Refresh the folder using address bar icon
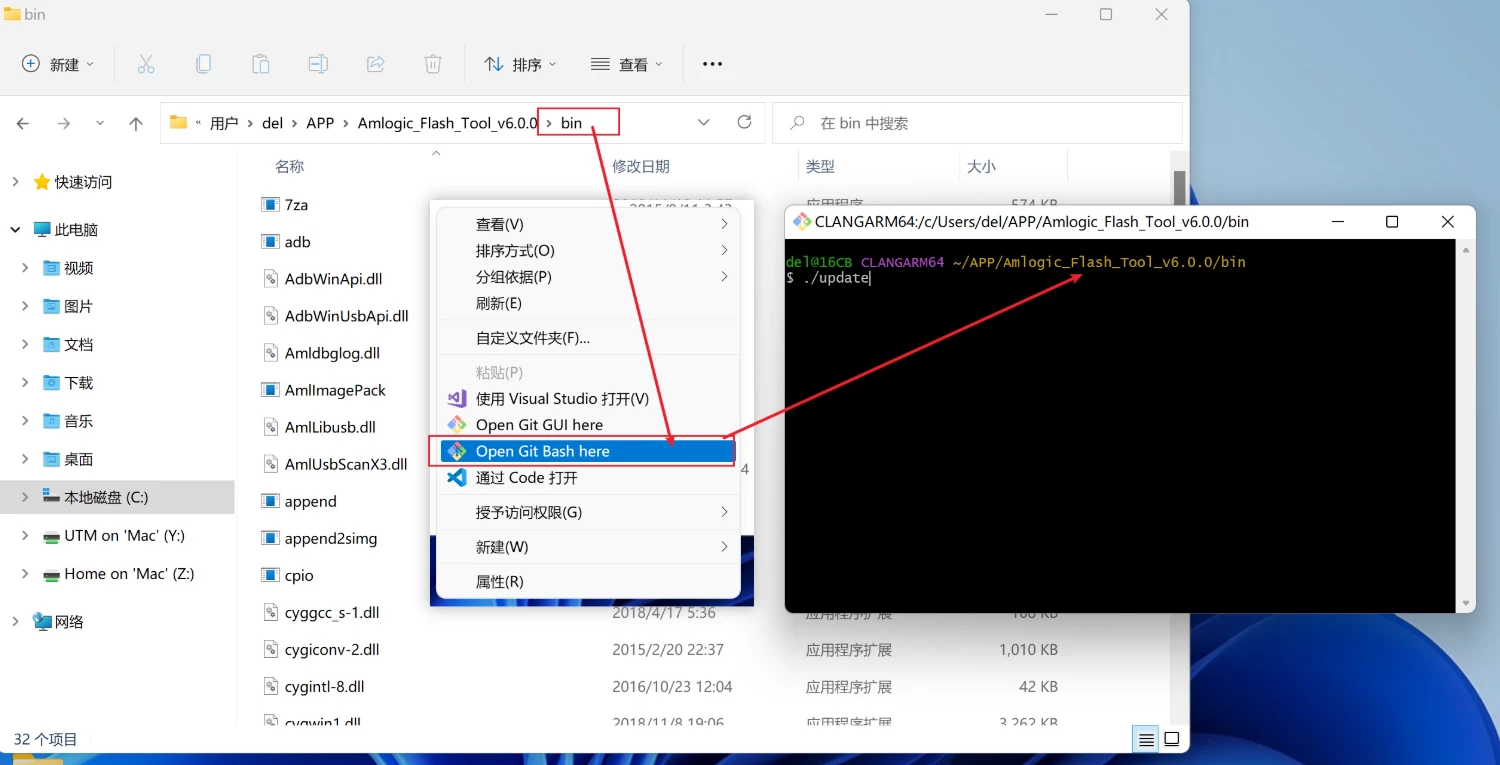This screenshot has height=765, width=1500. click(744, 122)
